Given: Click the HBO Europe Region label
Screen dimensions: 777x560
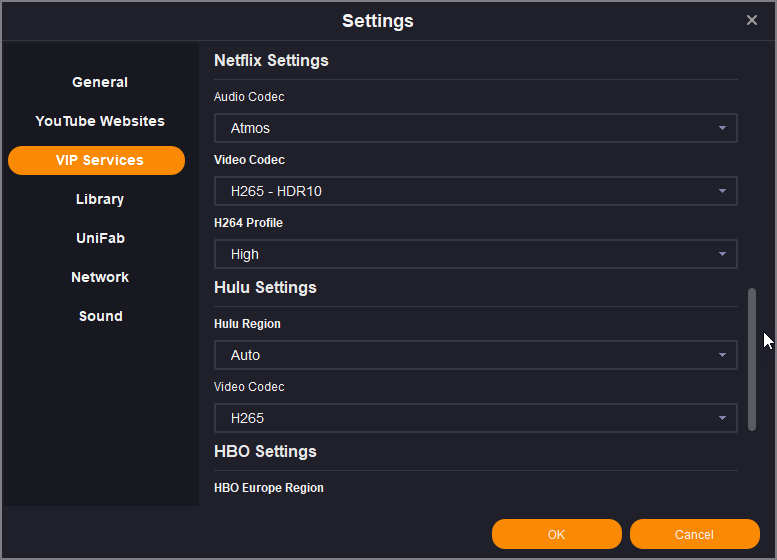Looking at the screenshot, I should click(x=269, y=488).
